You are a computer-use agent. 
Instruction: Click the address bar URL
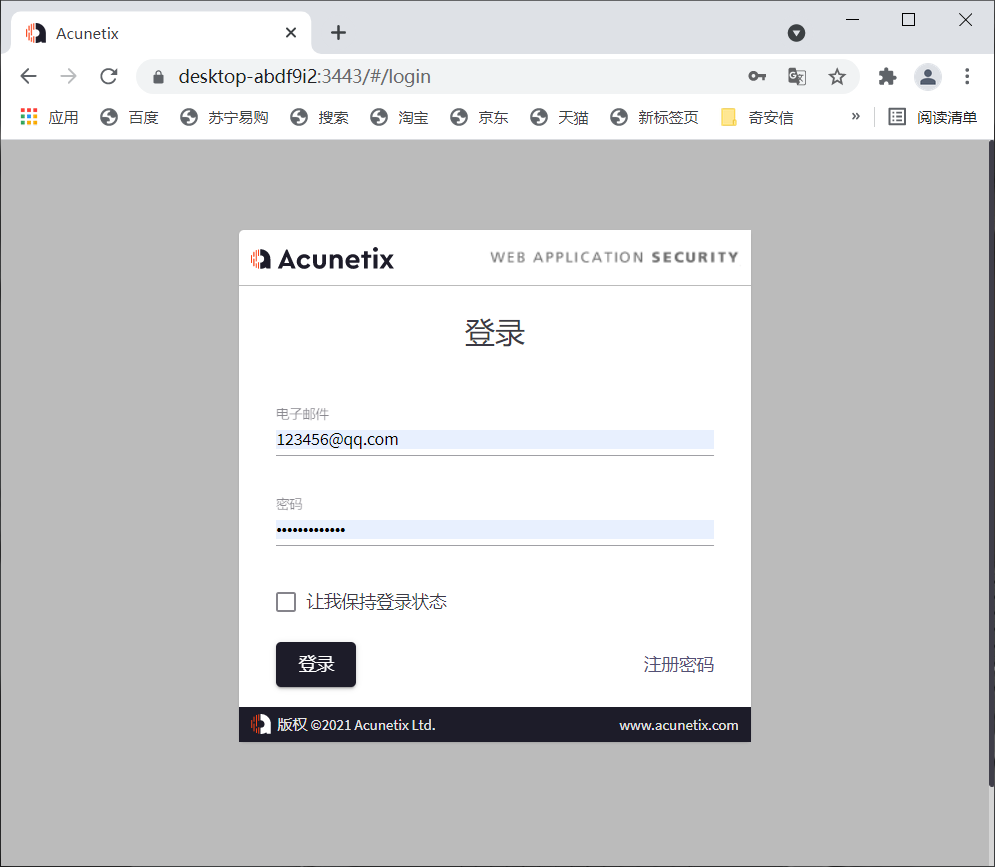pos(305,77)
